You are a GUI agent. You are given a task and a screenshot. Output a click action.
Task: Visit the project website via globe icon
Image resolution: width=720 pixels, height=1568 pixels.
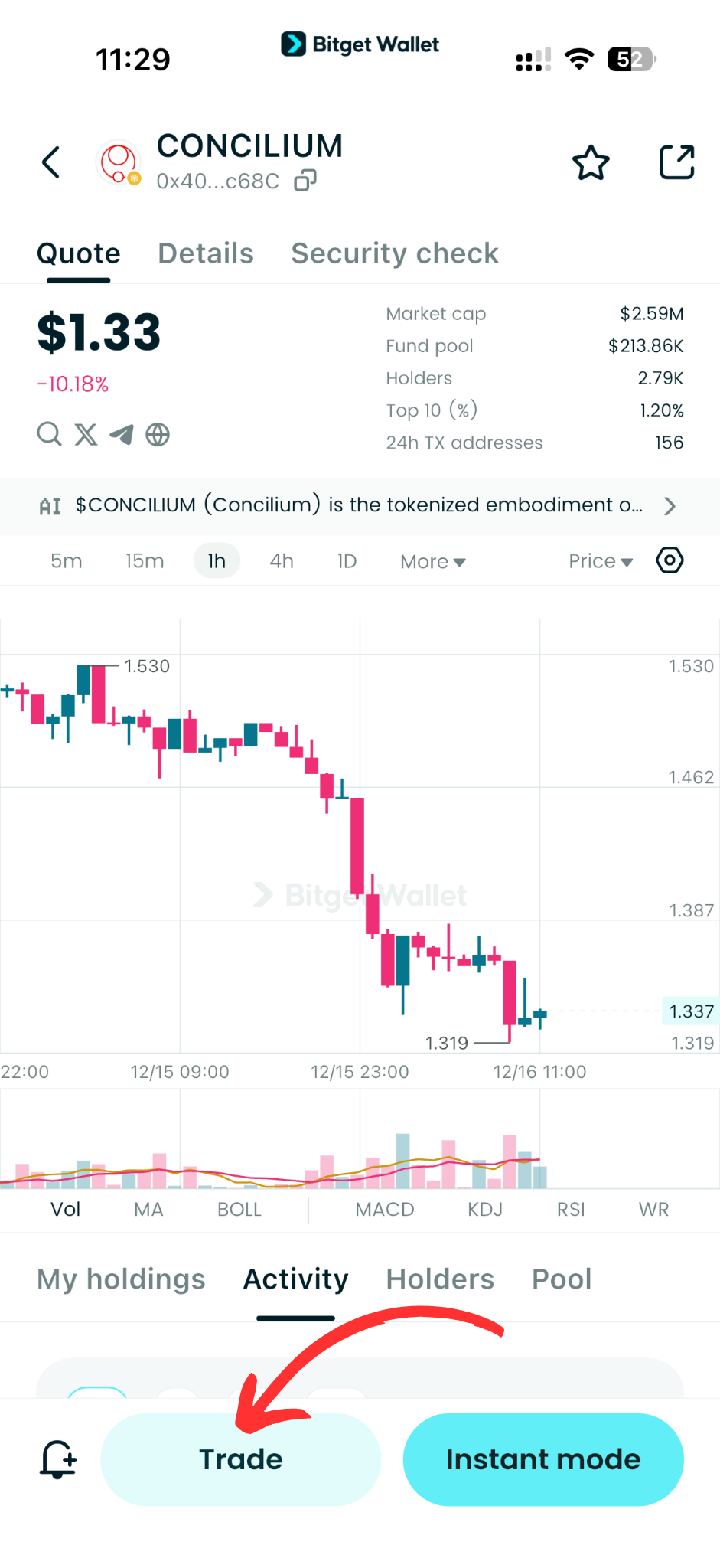click(158, 434)
